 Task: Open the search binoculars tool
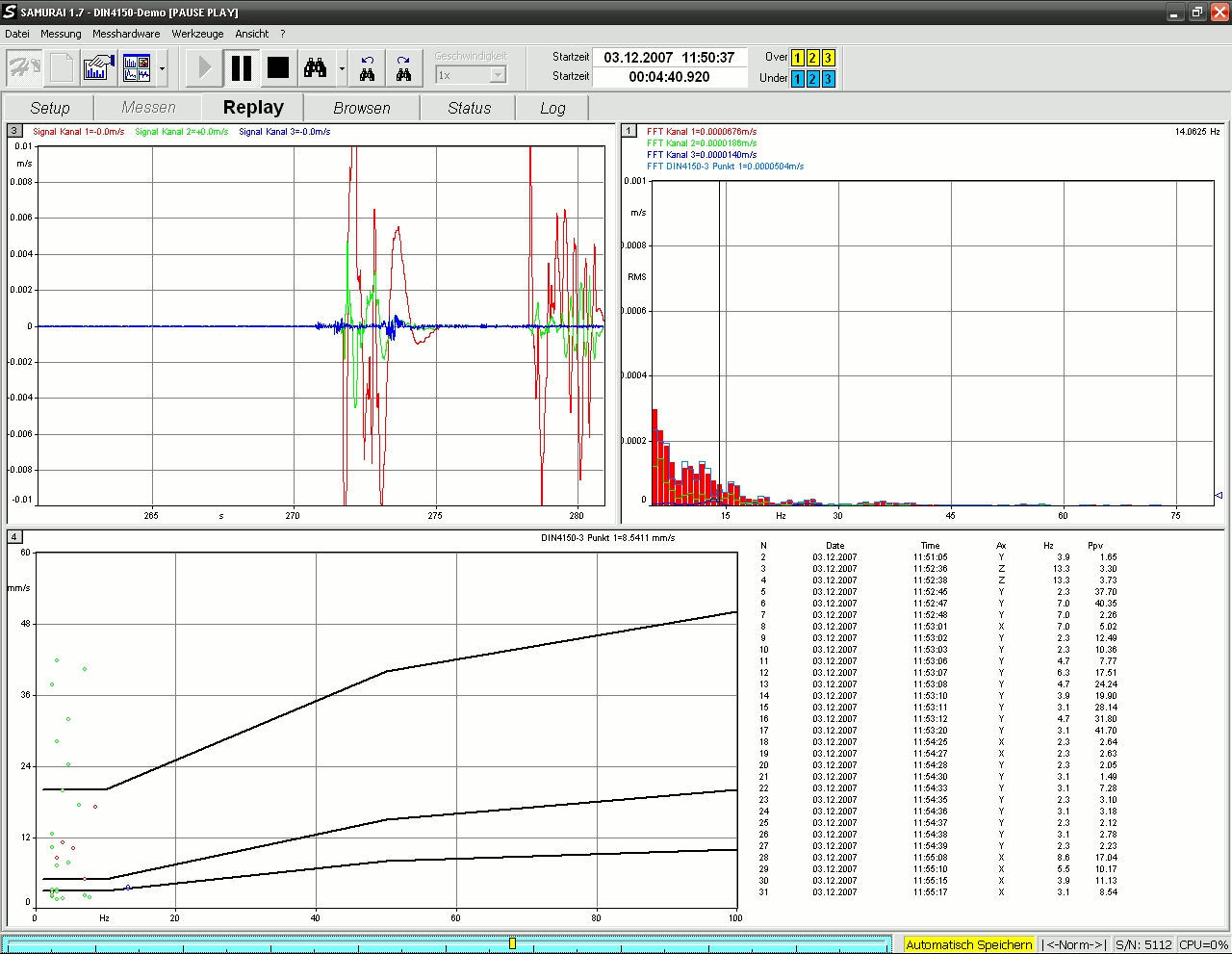315,67
